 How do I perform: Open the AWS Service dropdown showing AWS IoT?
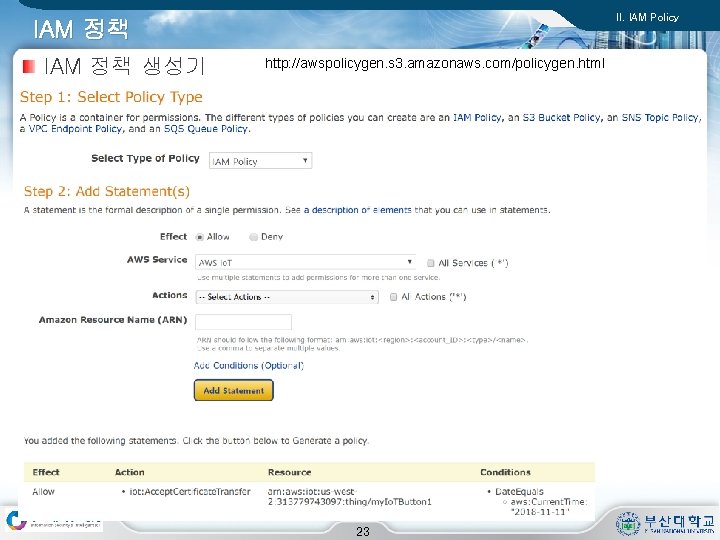pos(305,262)
